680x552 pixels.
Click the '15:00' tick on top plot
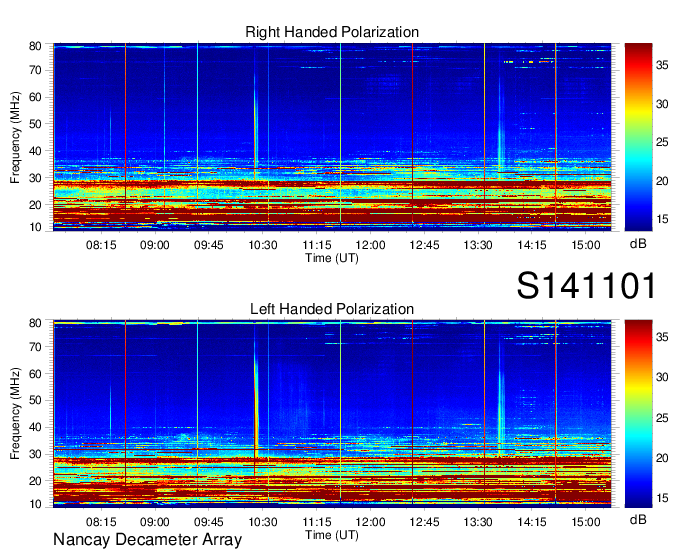click(586, 245)
